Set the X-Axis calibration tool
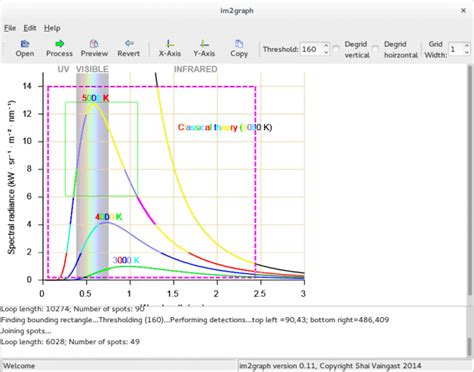The width and height of the screenshot is (474, 372). coord(170,48)
